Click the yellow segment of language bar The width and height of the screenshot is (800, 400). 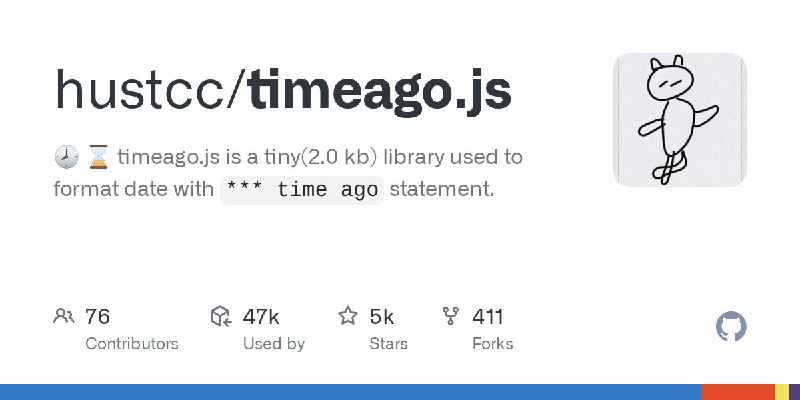(782, 392)
